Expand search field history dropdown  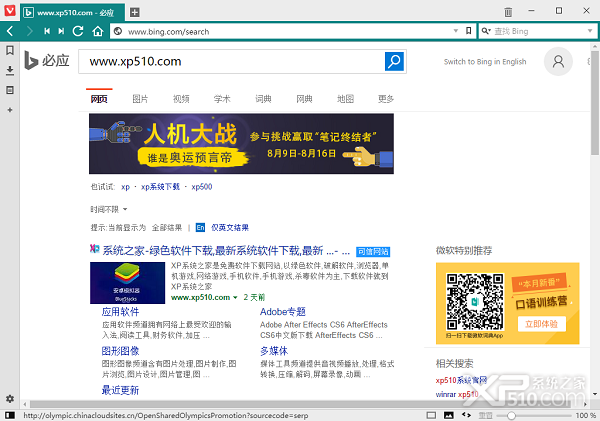coord(590,31)
